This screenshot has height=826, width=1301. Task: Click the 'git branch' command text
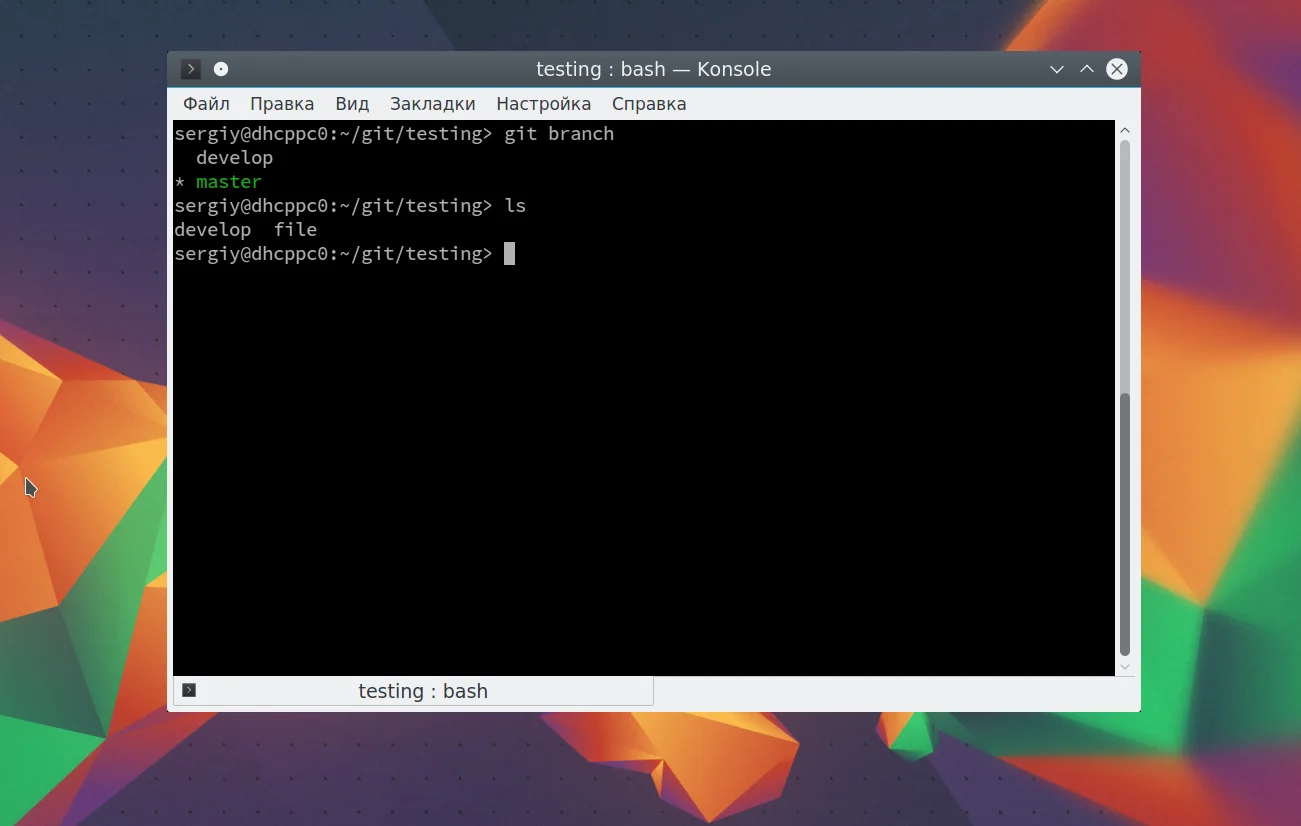click(559, 134)
